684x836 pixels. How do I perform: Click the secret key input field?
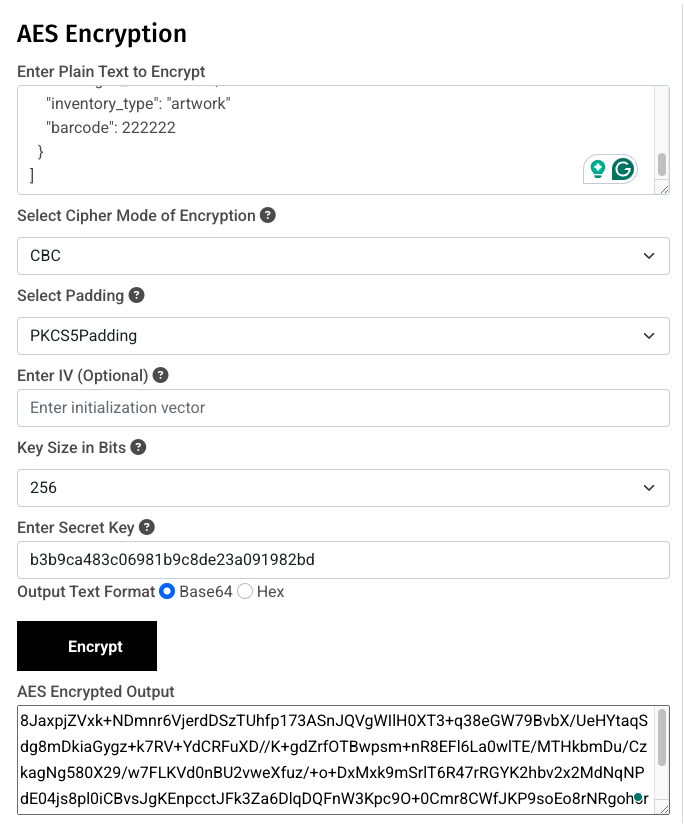342,560
